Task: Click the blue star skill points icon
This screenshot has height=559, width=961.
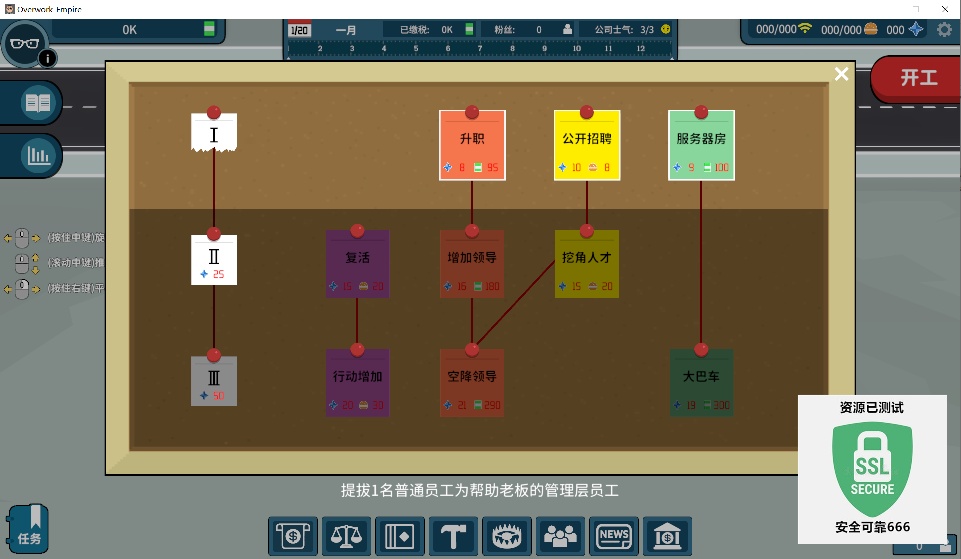Action: [916, 29]
